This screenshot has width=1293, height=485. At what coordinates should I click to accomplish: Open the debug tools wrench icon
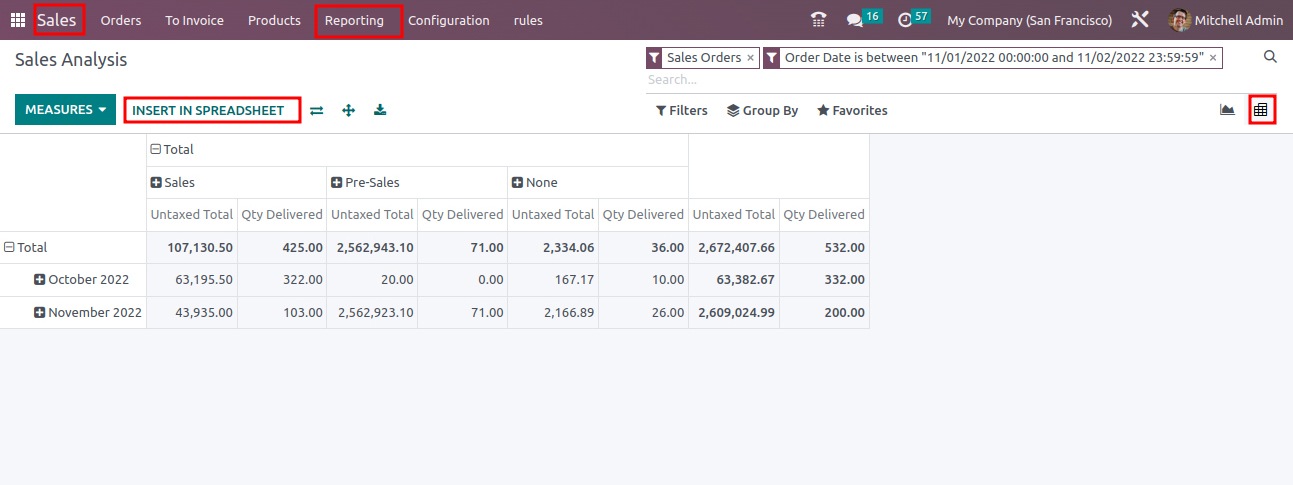1140,20
